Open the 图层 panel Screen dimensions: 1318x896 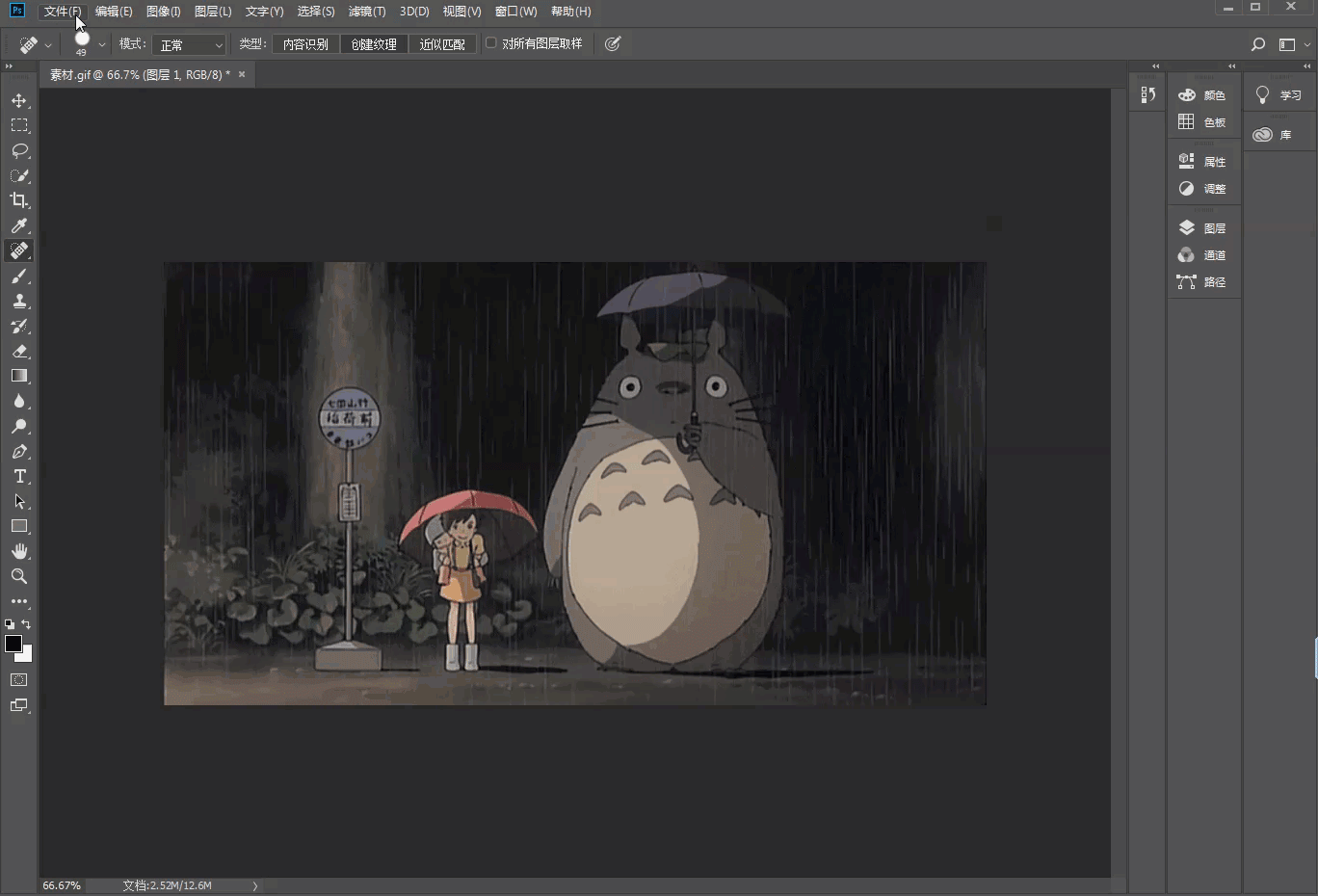point(1203,228)
